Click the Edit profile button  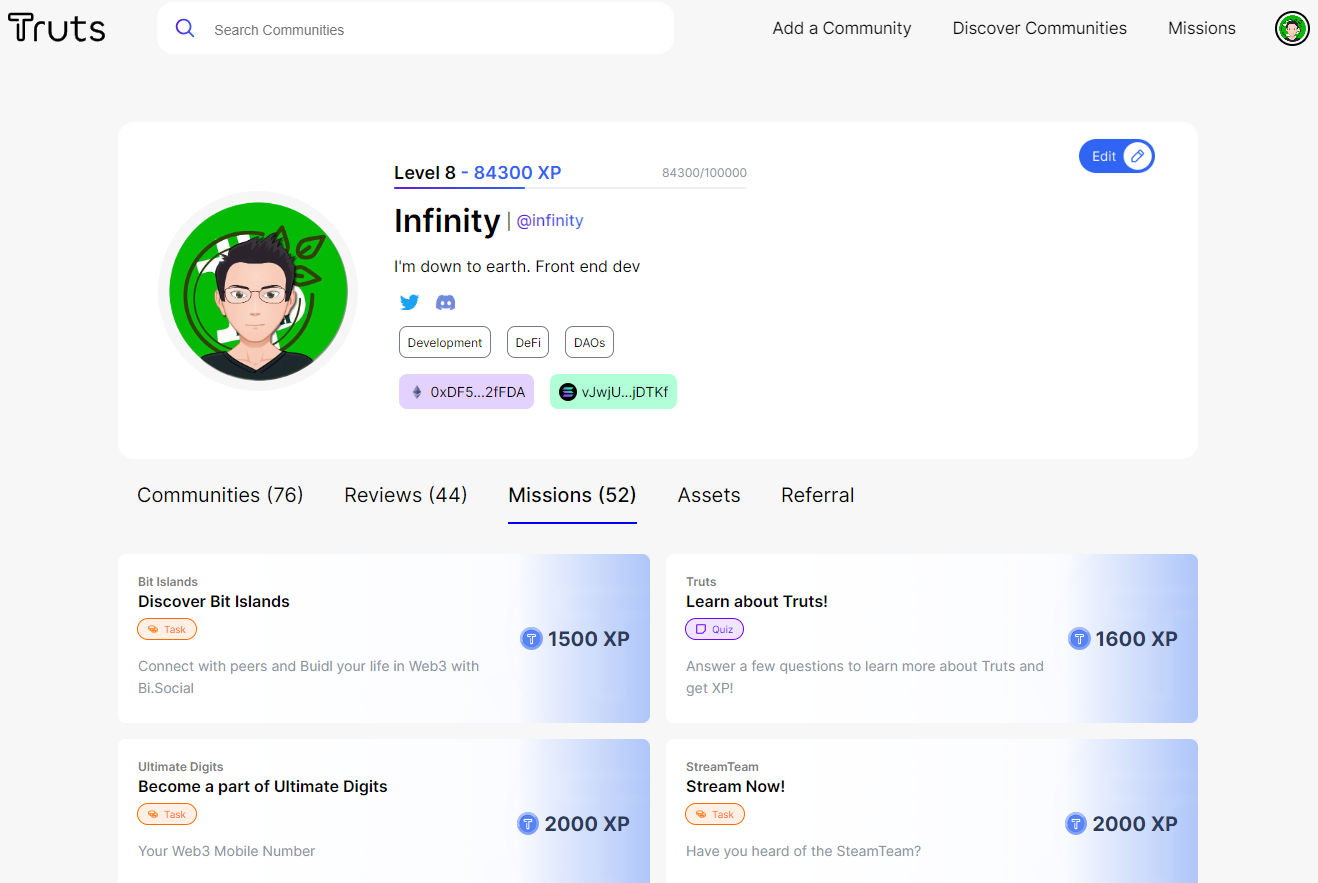(x=1117, y=156)
